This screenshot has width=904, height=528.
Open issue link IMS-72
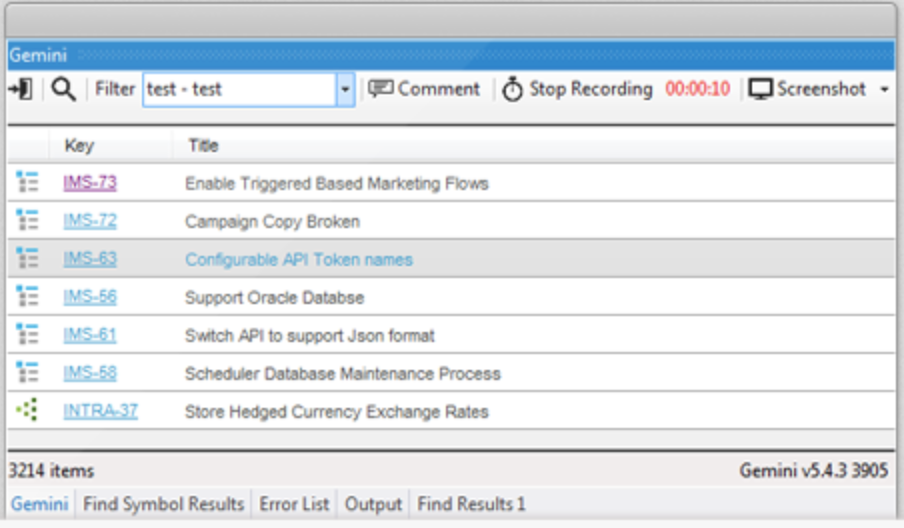[x=90, y=221]
